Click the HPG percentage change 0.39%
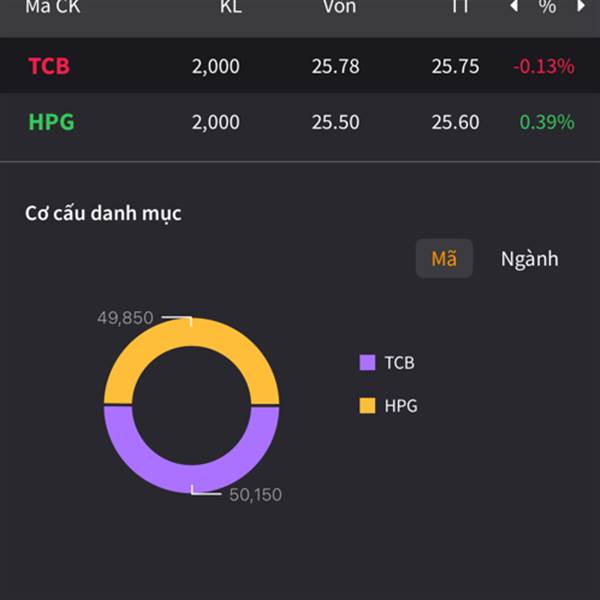Image resolution: width=600 pixels, height=600 pixels. 547,123
